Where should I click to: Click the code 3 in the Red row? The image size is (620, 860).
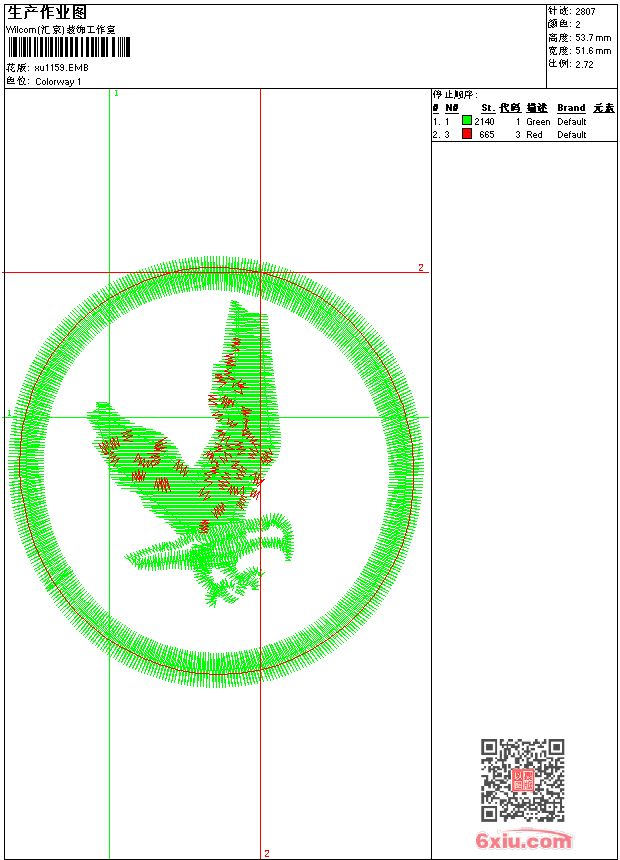(517, 135)
